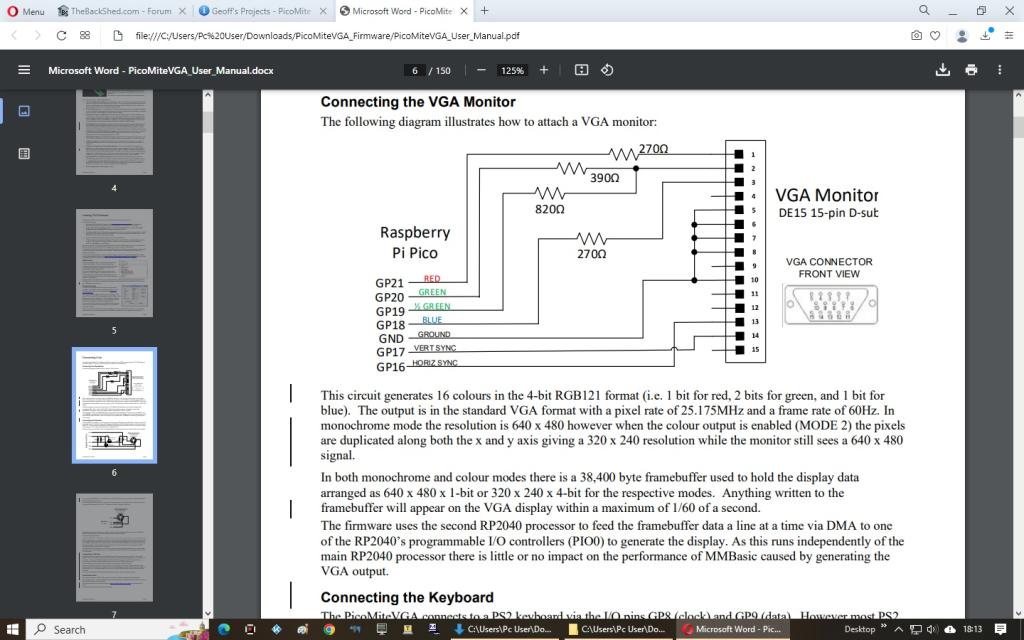Click the page number input field
The width and height of the screenshot is (1024, 640).
tap(414, 70)
